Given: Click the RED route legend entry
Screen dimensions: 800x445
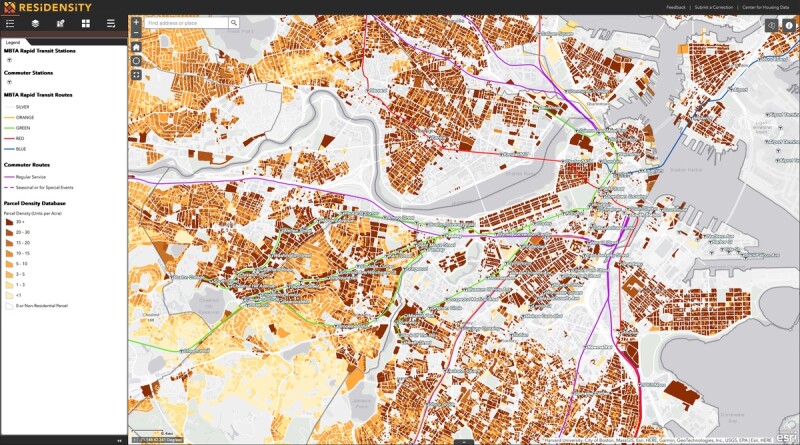Looking at the screenshot, I should (15, 138).
